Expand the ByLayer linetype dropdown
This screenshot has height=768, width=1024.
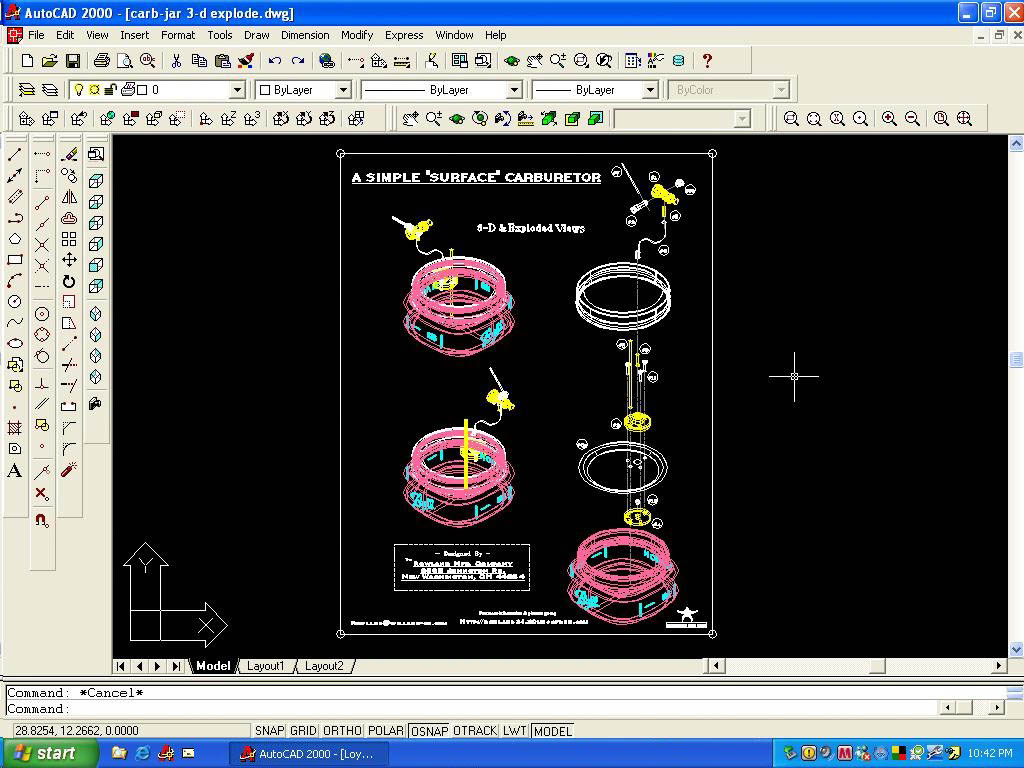pyautogui.click(x=514, y=90)
